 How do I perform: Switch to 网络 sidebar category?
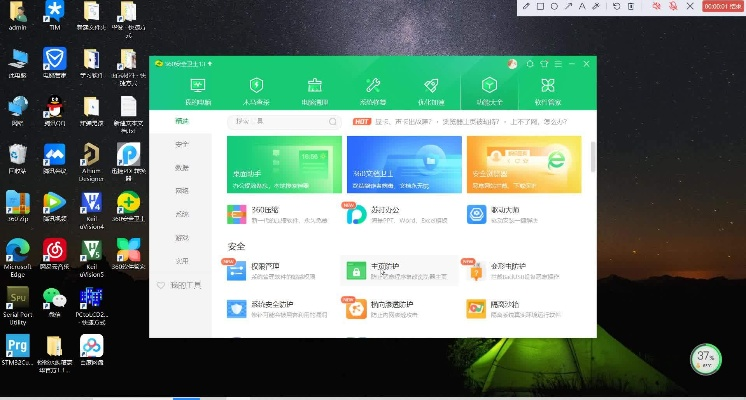(x=181, y=190)
